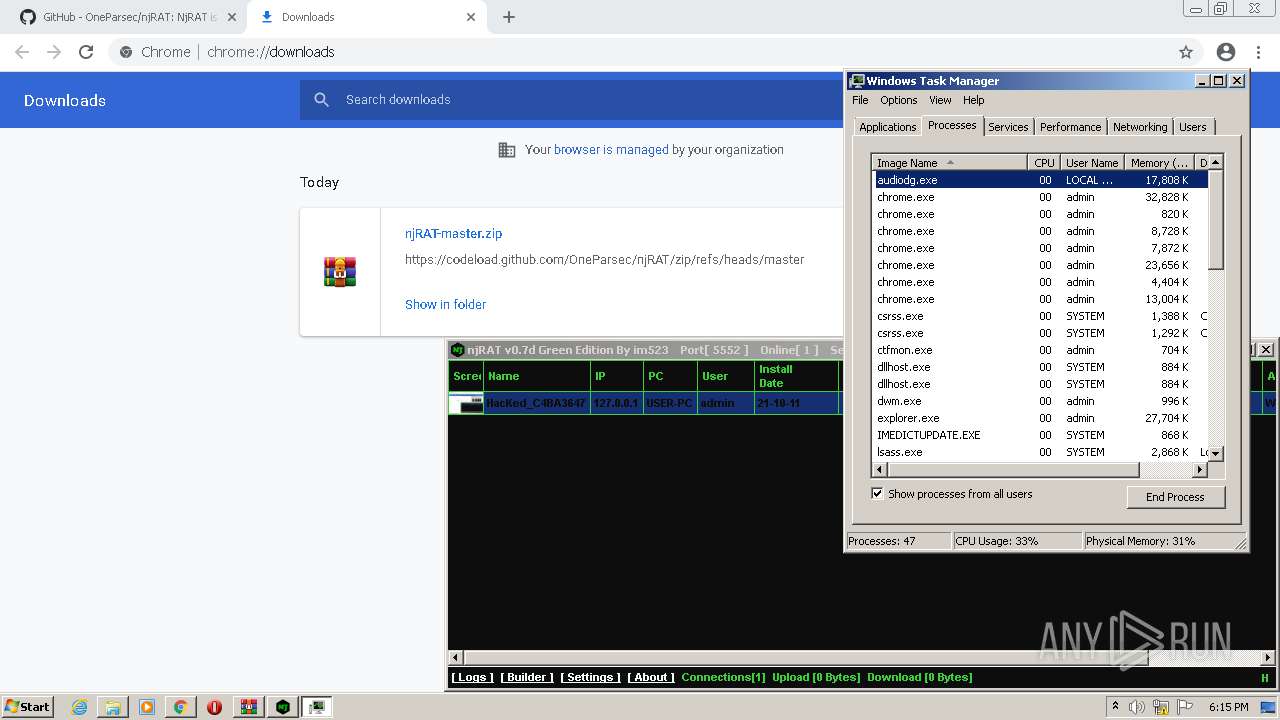Click the End Process button
This screenshot has width=1280, height=720.
click(1175, 496)
